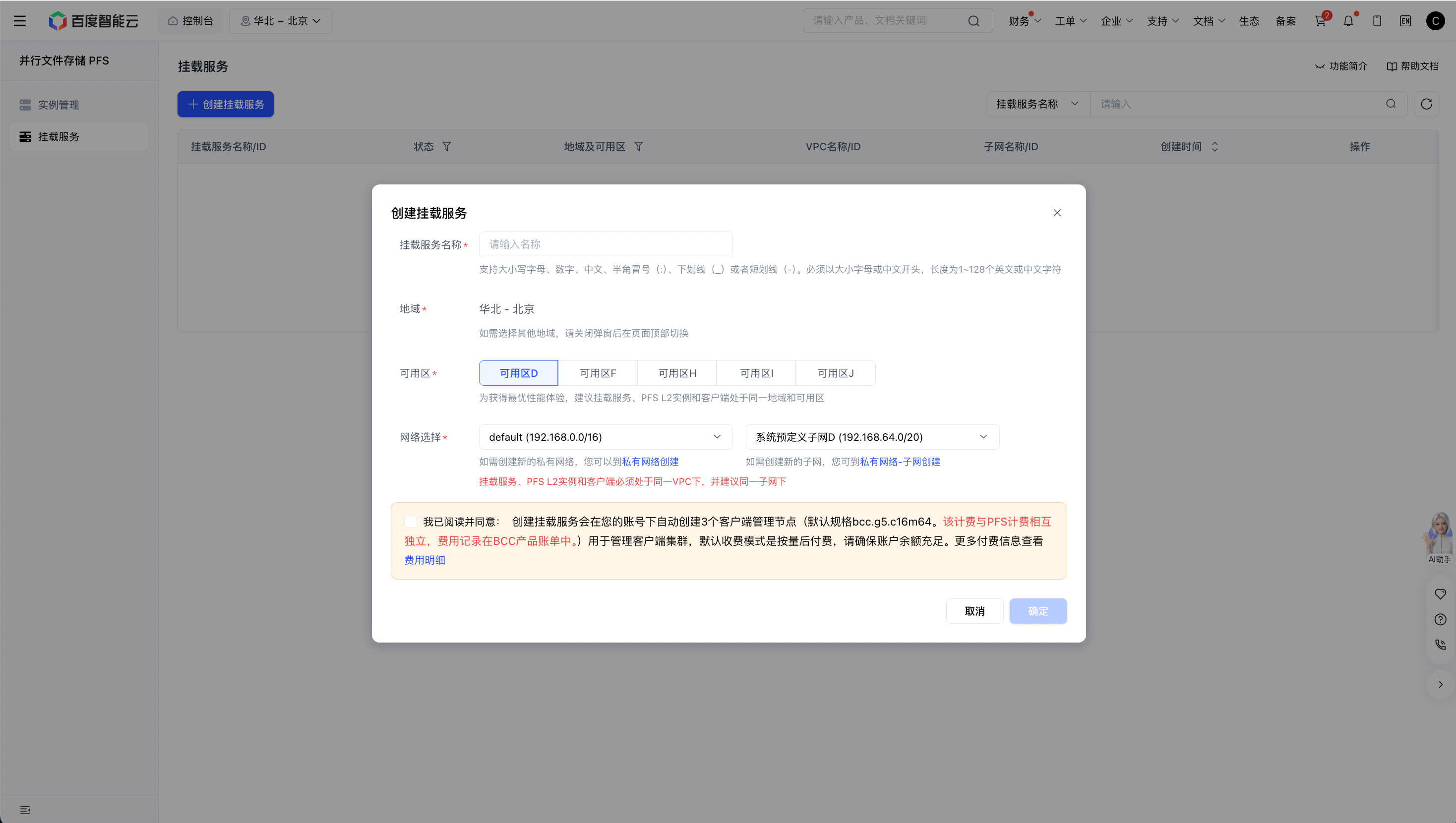This screenshot has width=1456, height=823.
Task: Open the default (192.168.0.0/16) VPC dropdown
Action: [x=606, y=437]
